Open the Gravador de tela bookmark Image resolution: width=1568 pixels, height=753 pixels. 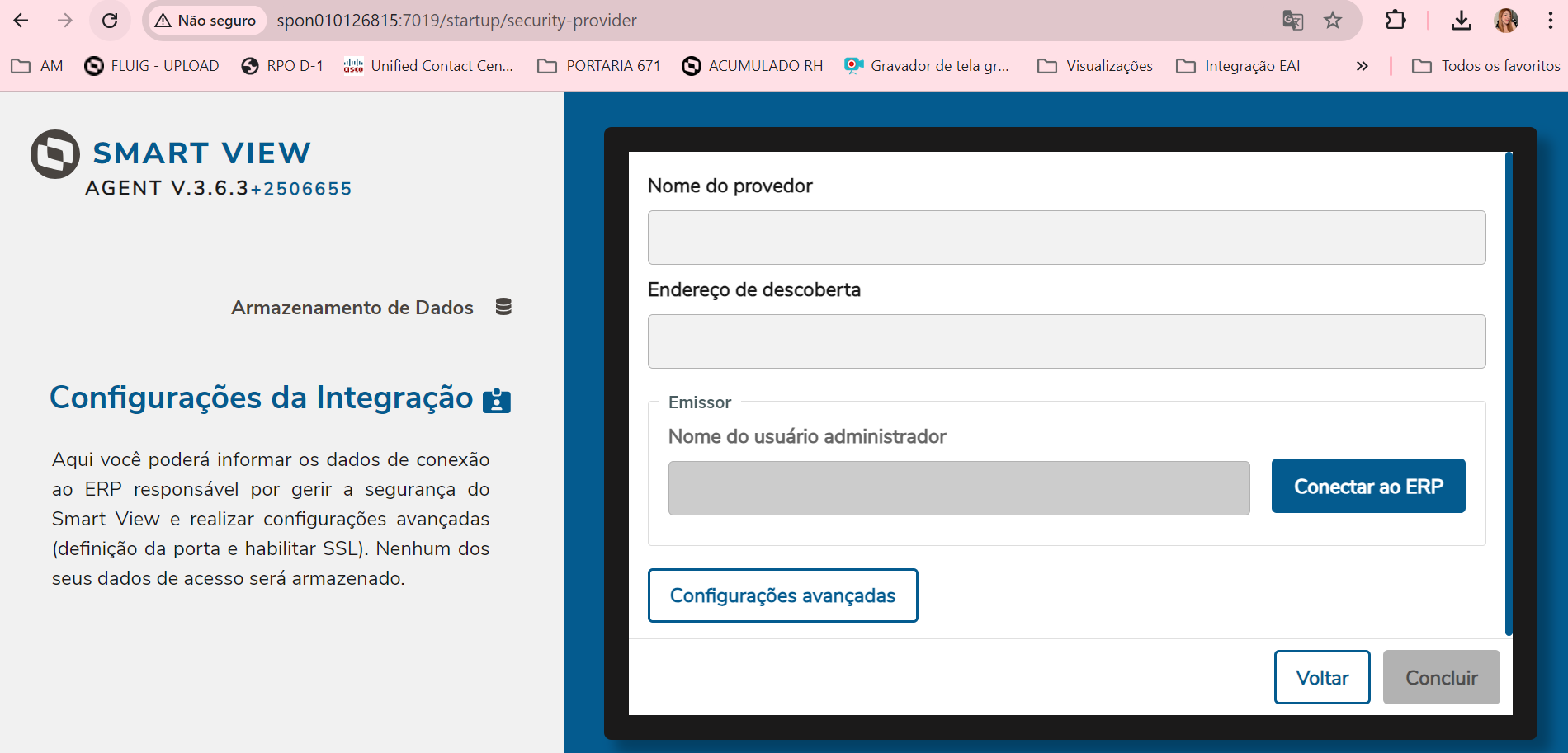(x=927, y=66)
